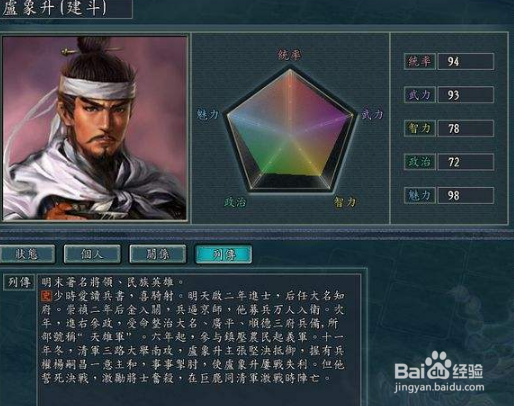Click the 智力 stat label box
This screenshot has width=514, height=406.
[420, 128]
